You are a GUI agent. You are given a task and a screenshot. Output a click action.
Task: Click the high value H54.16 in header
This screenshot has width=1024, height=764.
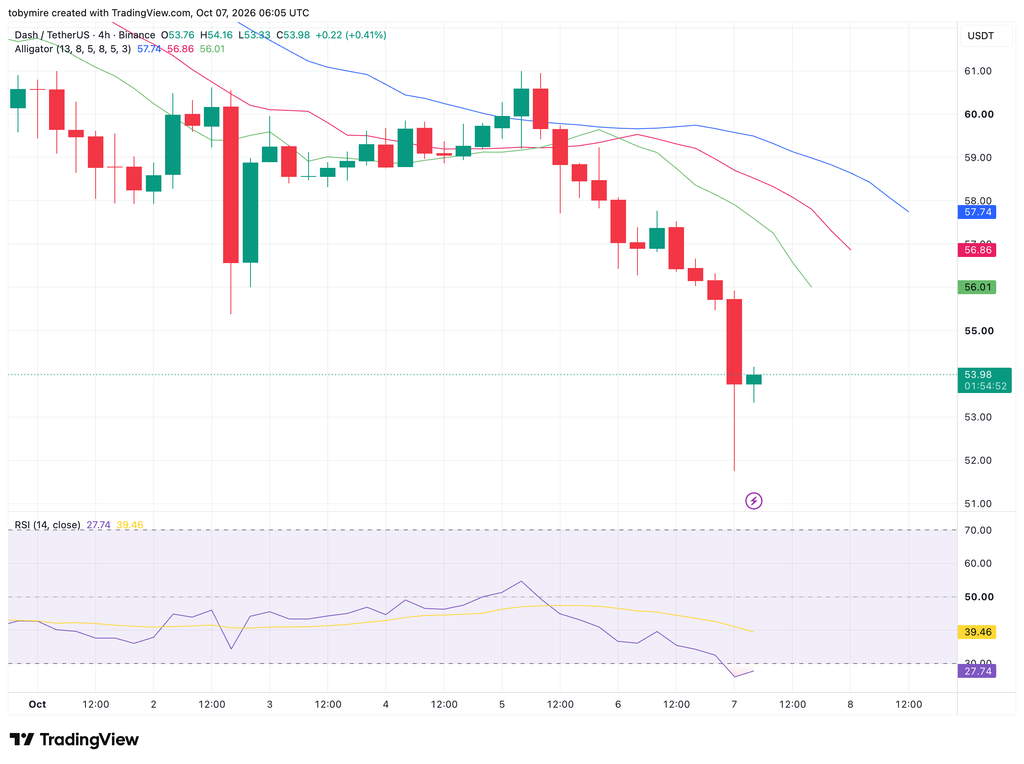[x=216, y=35]
